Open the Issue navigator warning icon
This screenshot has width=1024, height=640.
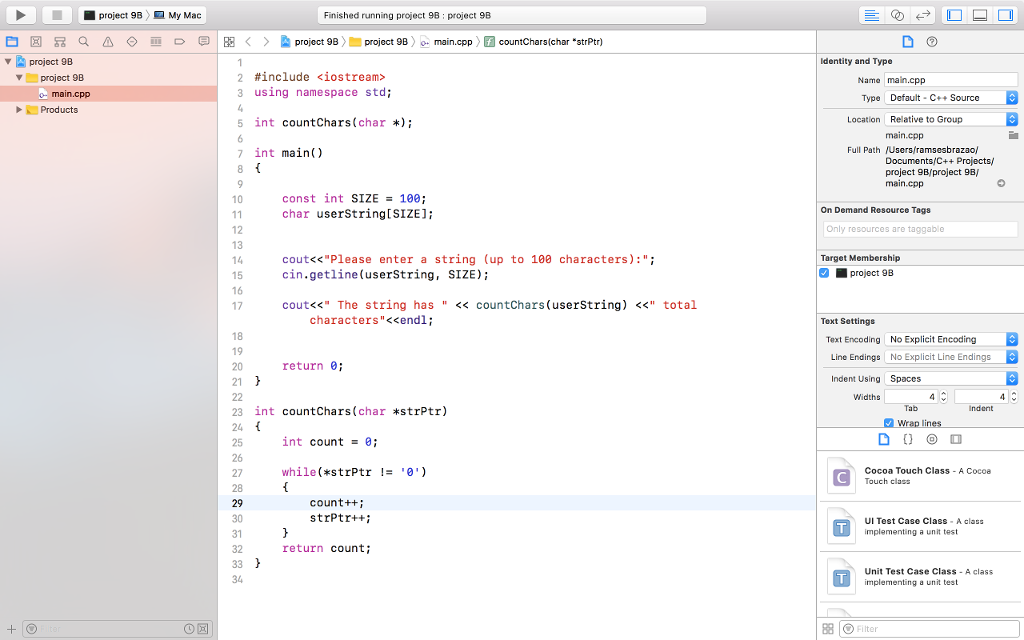pos(108,42)
